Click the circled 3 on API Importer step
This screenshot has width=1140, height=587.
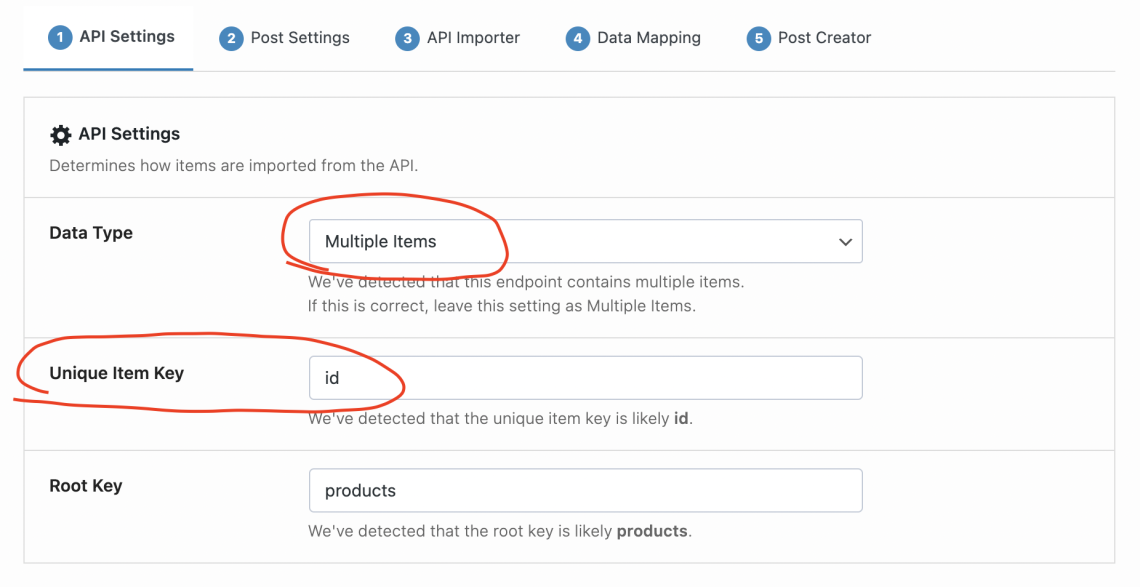(x=406, y=38)
